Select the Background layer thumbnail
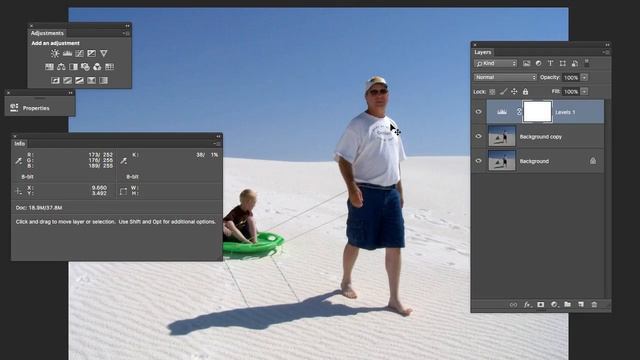Viewport: 640px width, 360px height. (502, 161)
